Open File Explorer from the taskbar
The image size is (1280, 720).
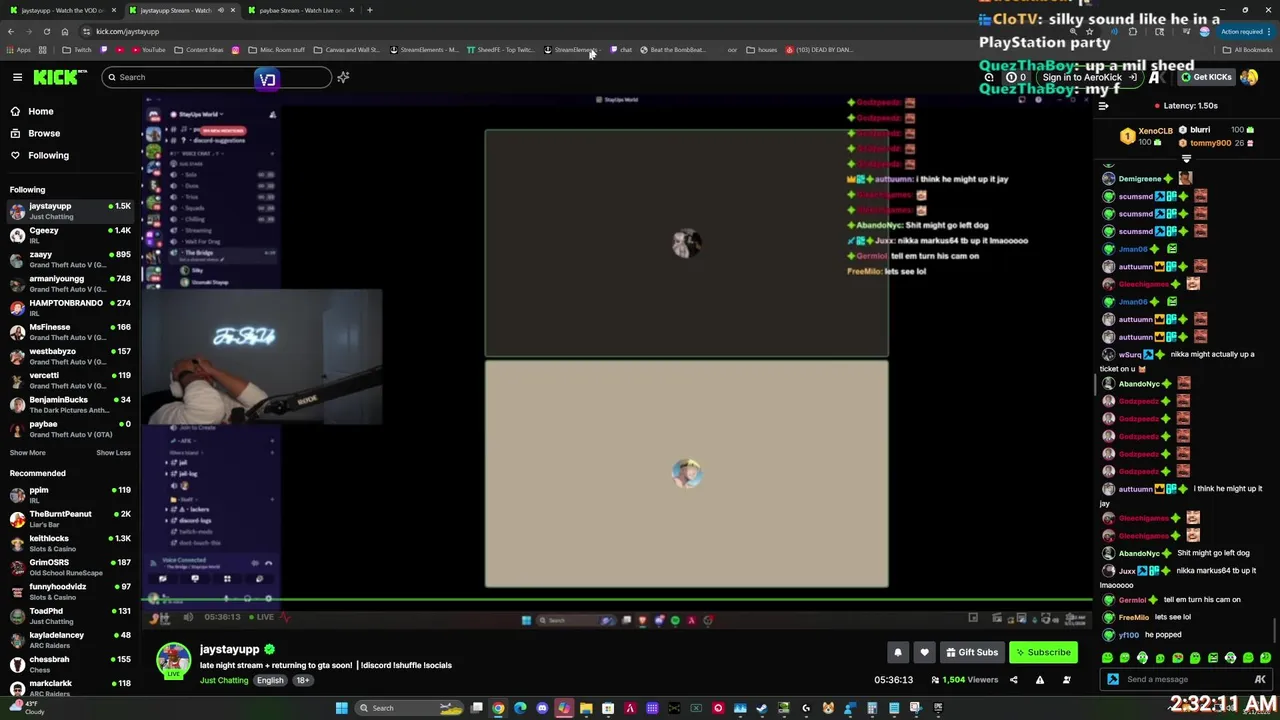click(x=586, y=708)
